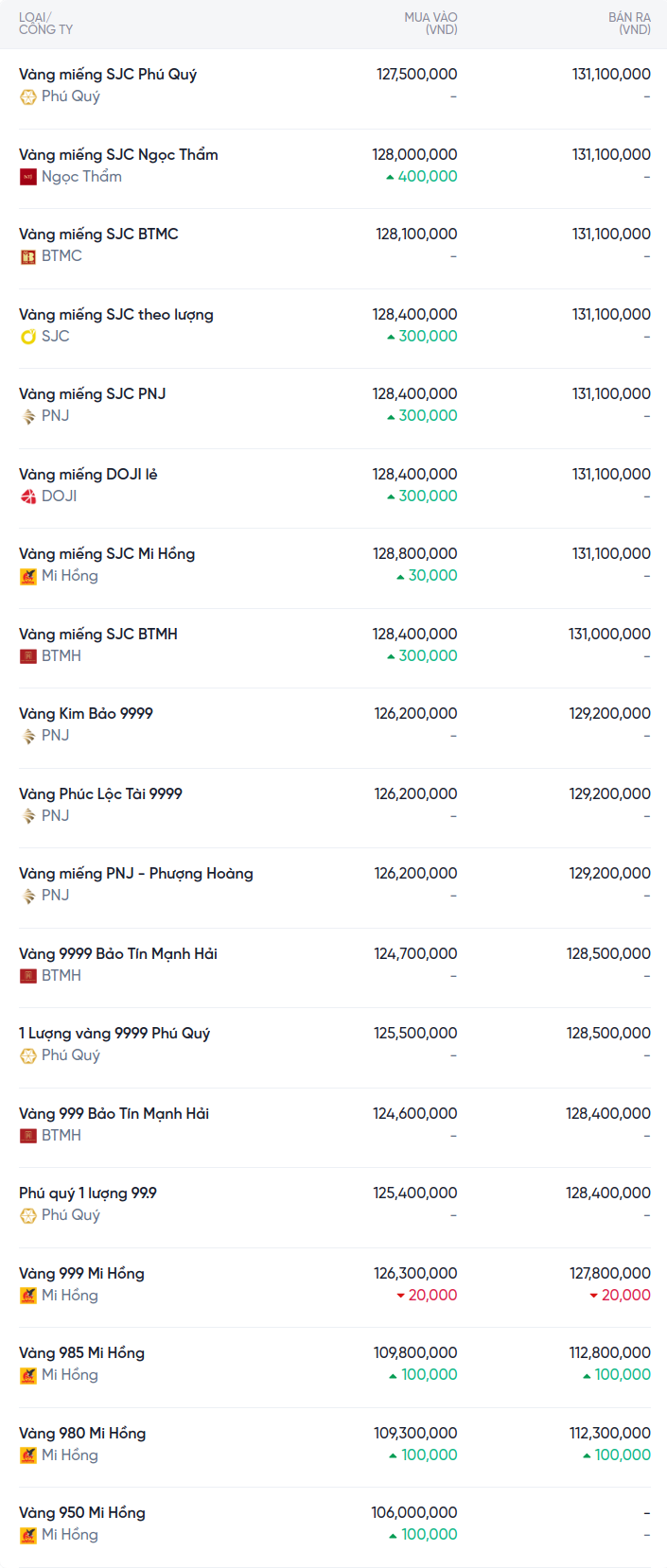Image resolution: width=667 pixels, height=1568 pixels.
Task: Click the green 400,000 price increase indicator
Action: pyautogui.click(x=422, y=177)
